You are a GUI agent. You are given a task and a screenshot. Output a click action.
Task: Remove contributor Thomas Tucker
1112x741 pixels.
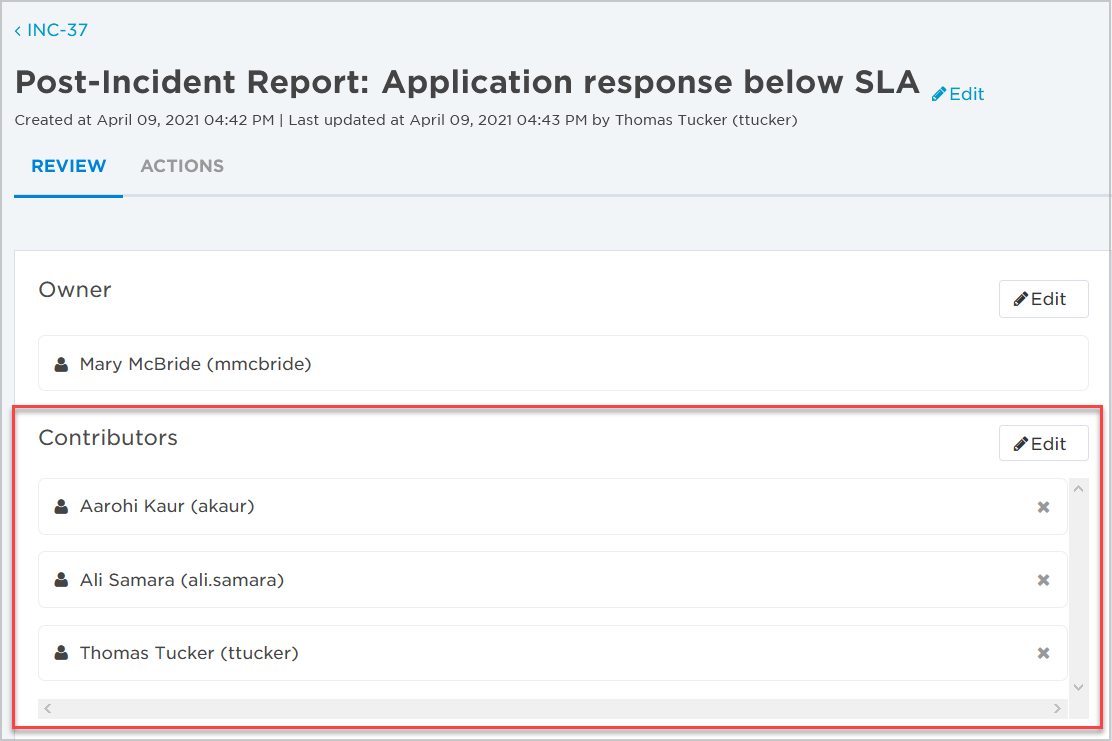1043,653
